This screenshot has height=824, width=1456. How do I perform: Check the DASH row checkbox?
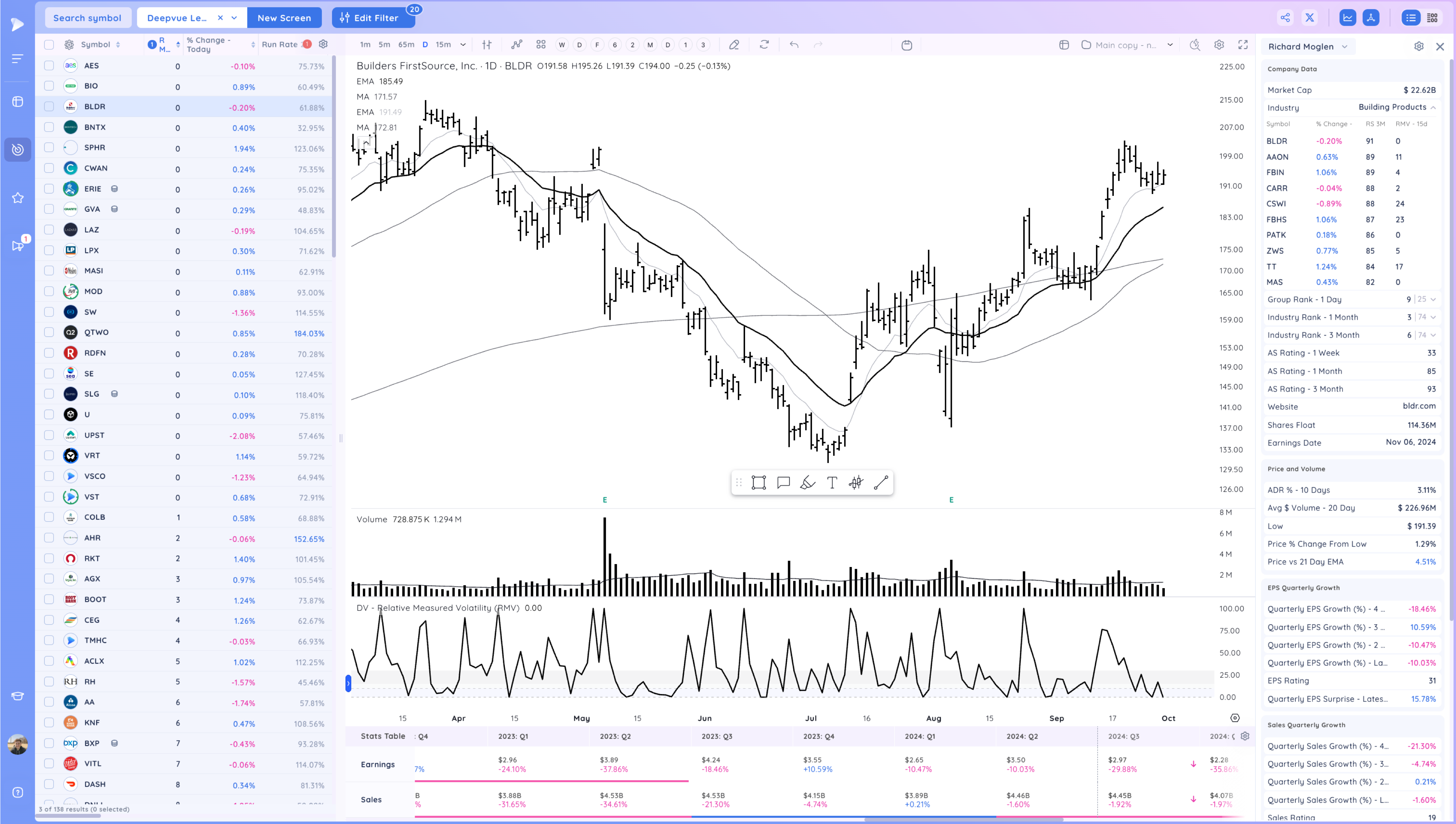(49, 784)
